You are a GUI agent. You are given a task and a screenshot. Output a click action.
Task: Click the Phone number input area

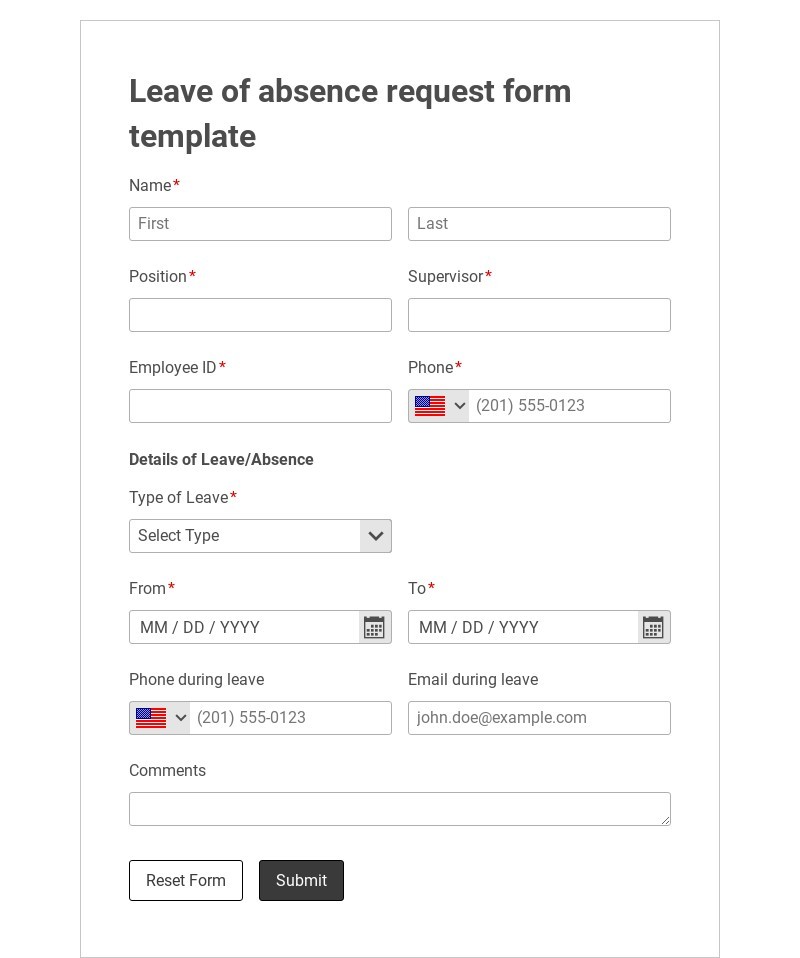568,406
